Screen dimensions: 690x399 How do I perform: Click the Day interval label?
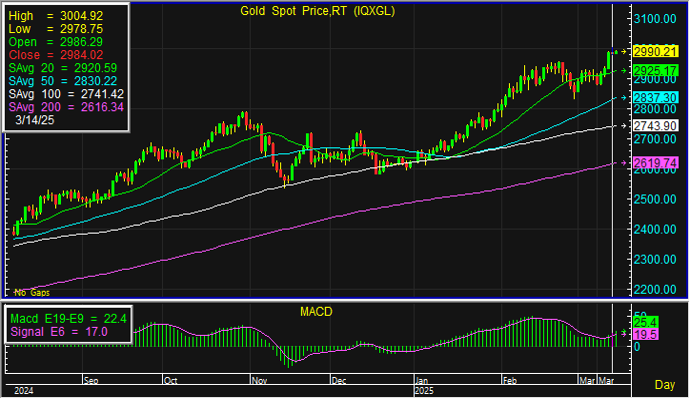click(x=664, y=385)
